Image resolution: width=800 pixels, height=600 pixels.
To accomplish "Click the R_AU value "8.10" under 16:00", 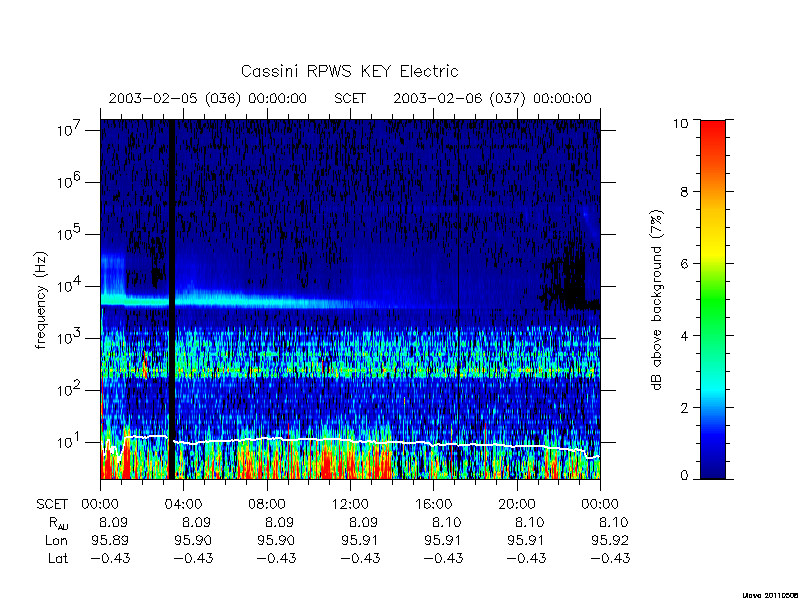I will click(x=446, y=522).
